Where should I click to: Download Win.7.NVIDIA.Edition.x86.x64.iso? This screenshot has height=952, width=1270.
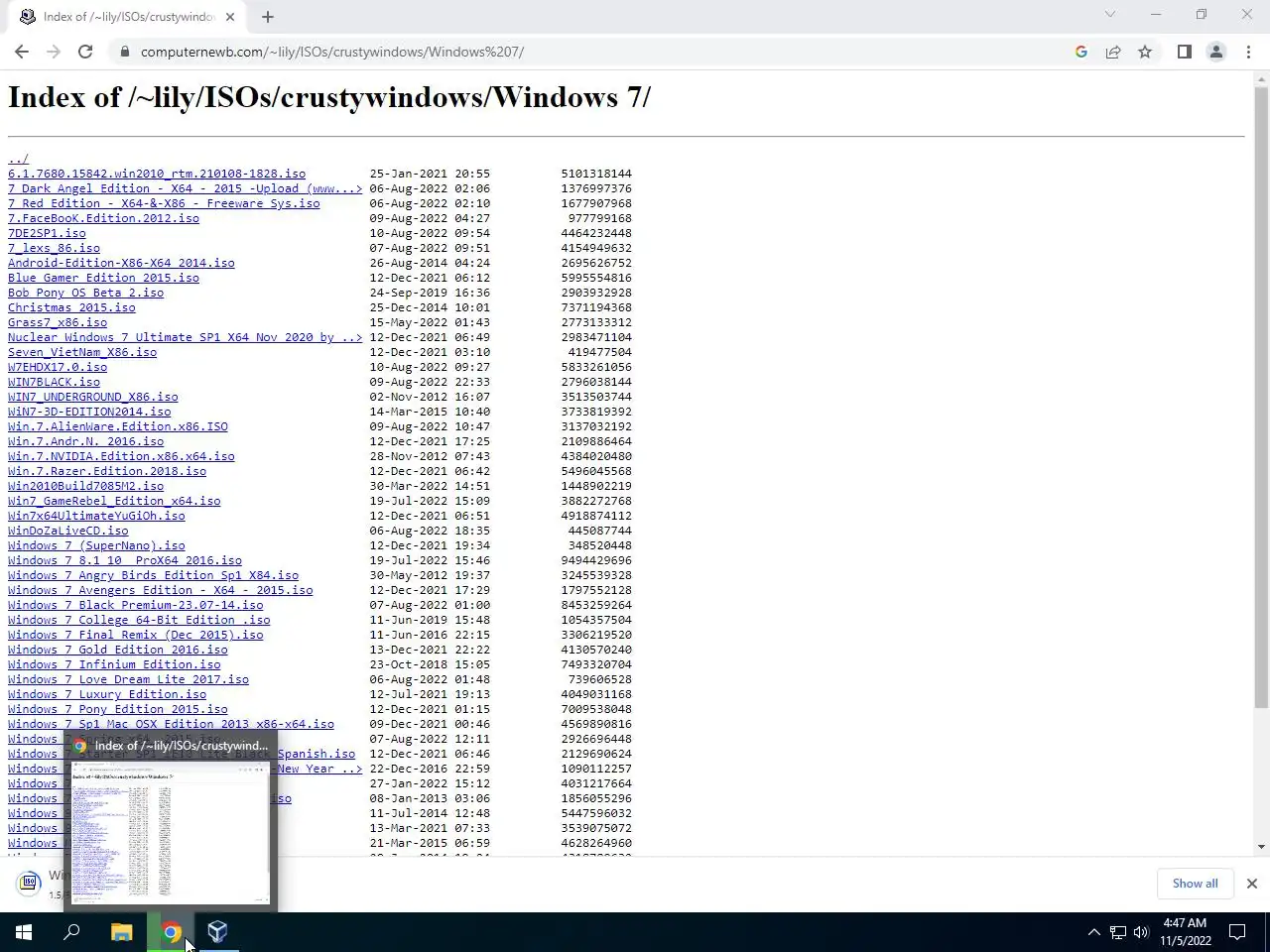pos(121,456)
